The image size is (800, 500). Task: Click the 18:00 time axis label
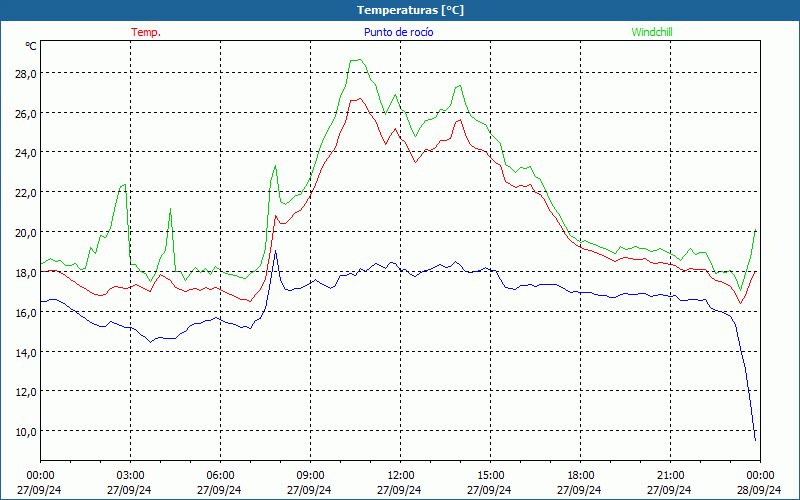(x=580, y=476)
